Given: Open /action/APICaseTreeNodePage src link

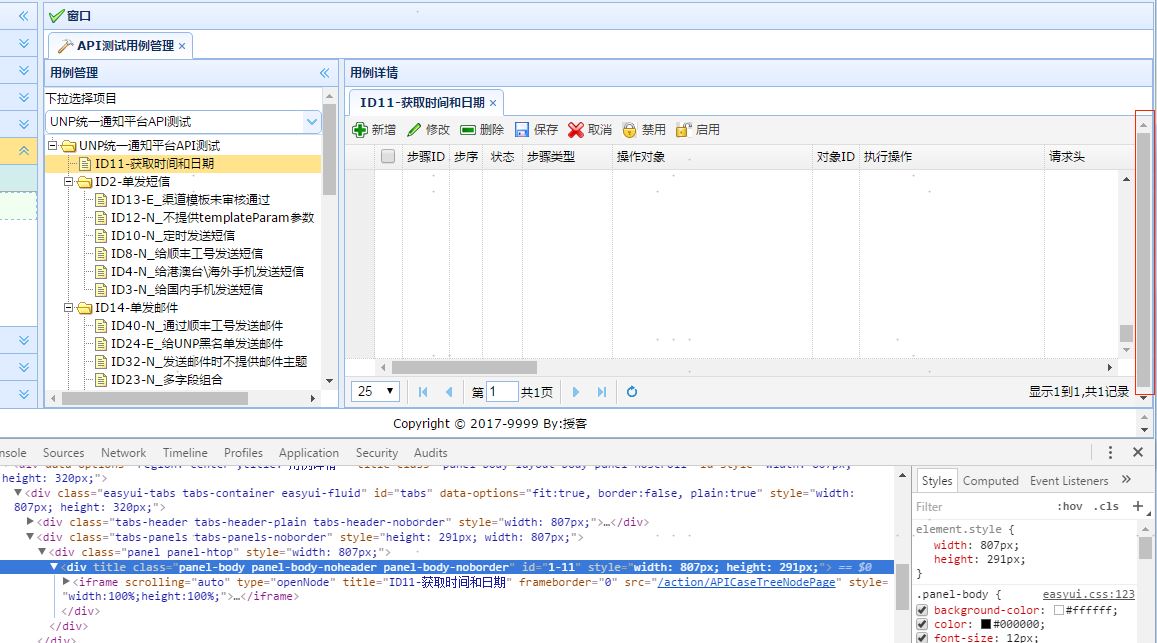Looking at the screenshot, I should [746, 582].
